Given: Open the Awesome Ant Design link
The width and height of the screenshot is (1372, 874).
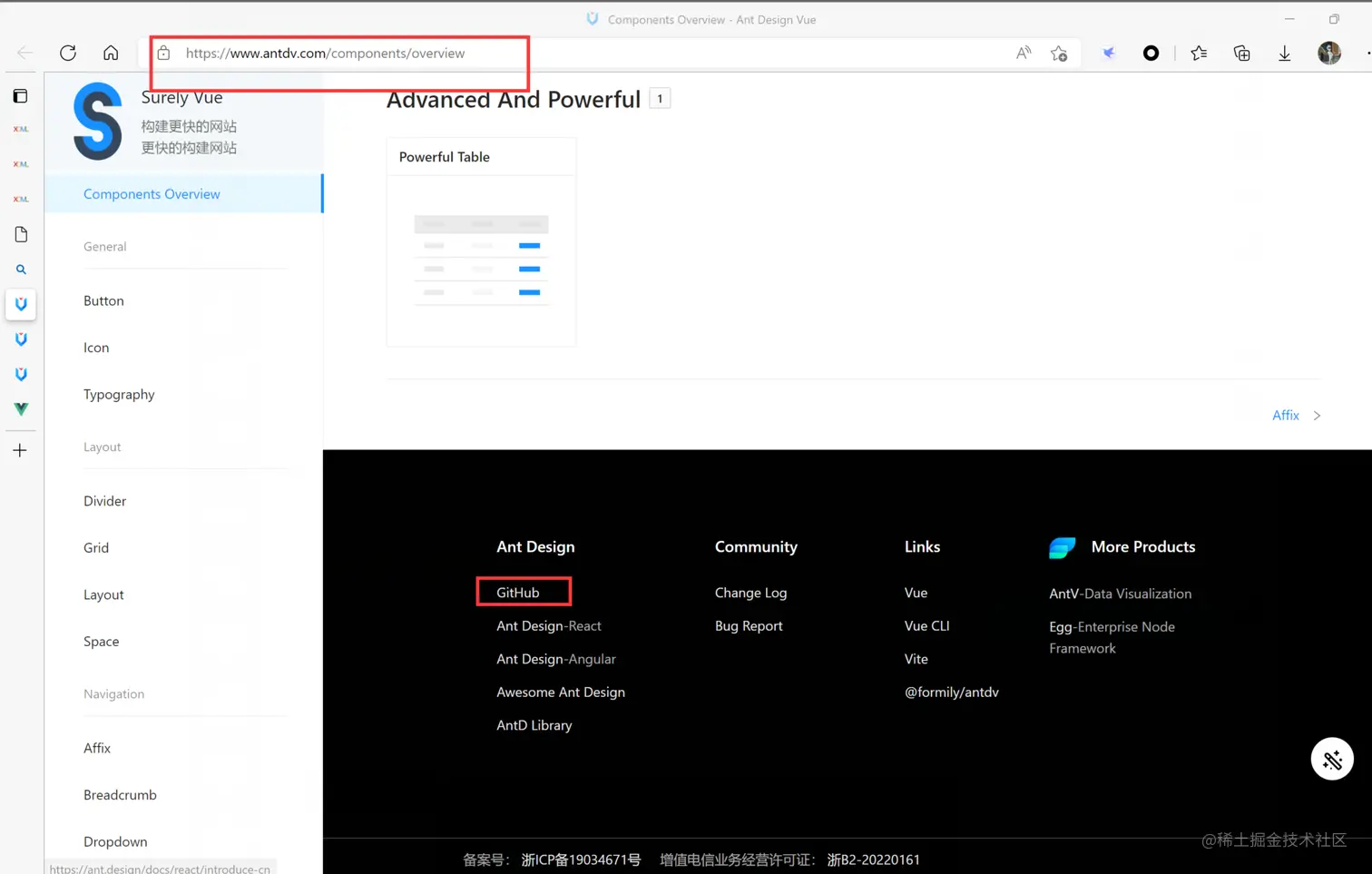Looking at the screenshot, I should [x=561, y=692].
